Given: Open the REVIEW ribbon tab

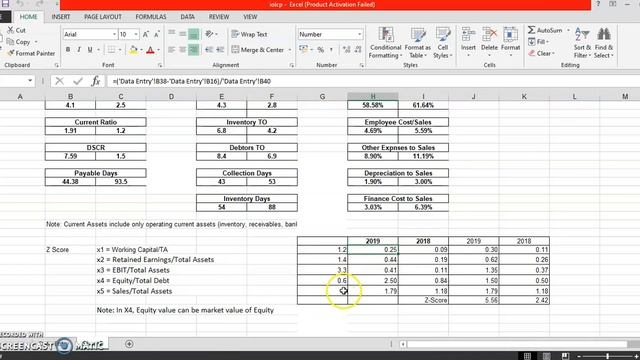Looking at the screenshot, I should (219, 17).
